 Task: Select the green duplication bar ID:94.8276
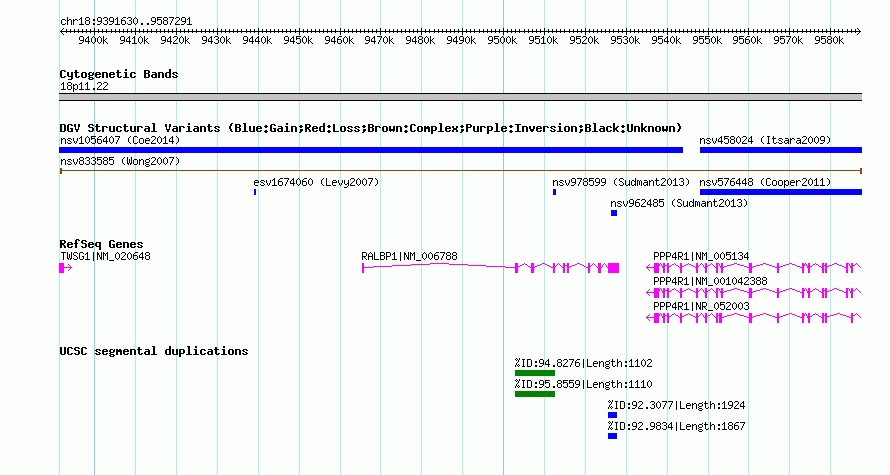pyautogui.click(x=535, y=373)
